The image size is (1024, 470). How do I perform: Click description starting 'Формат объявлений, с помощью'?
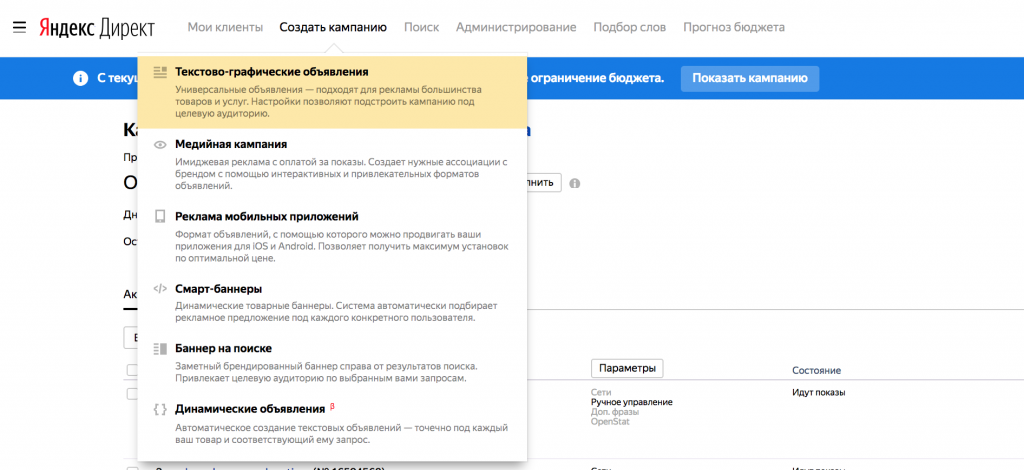click(x=342, y=245)
